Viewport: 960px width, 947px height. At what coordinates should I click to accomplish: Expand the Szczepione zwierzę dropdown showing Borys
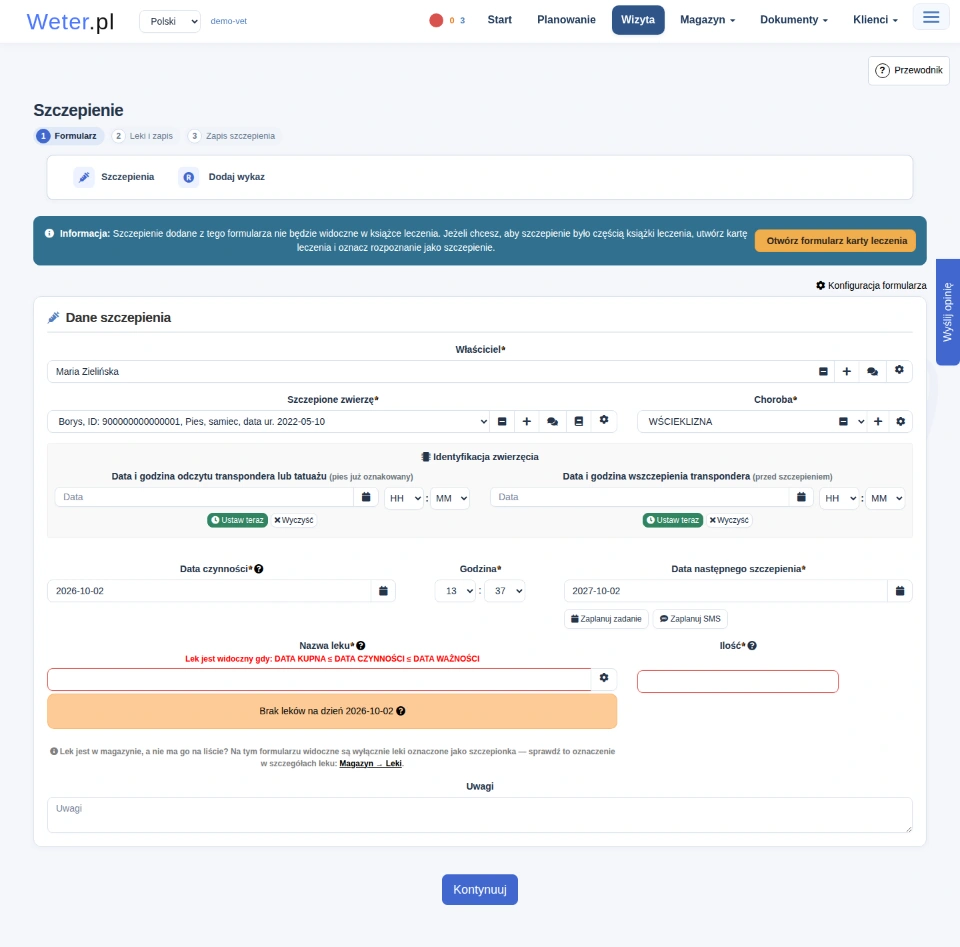pos(269,421)
